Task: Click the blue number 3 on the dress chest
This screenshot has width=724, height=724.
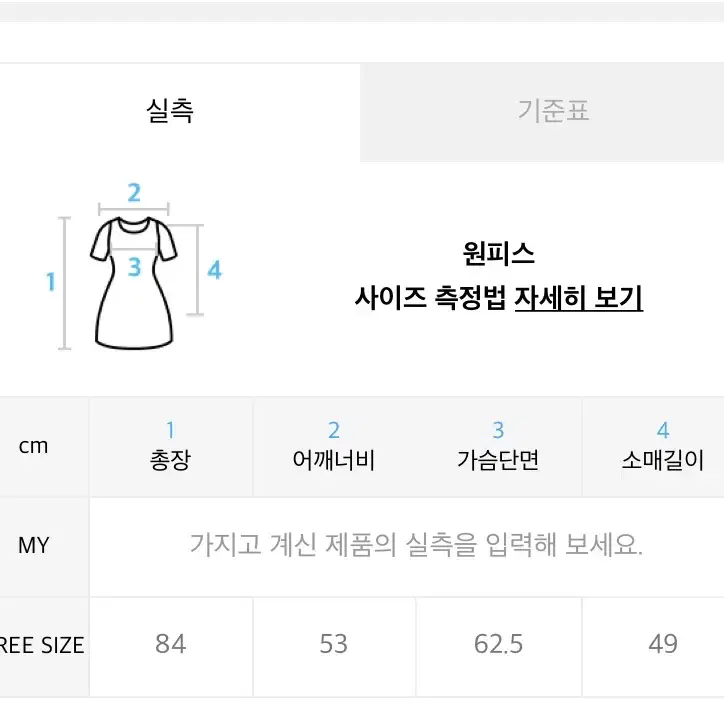Action: (134, 267)
